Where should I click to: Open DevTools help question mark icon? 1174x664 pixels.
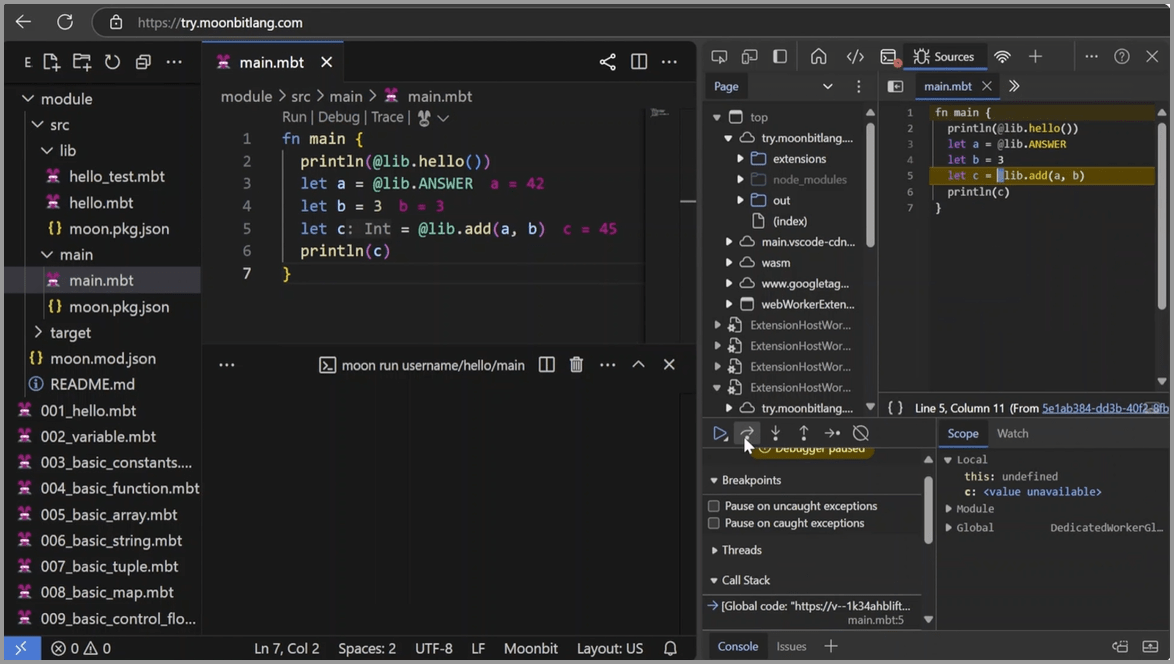[x=1122, y=57]
